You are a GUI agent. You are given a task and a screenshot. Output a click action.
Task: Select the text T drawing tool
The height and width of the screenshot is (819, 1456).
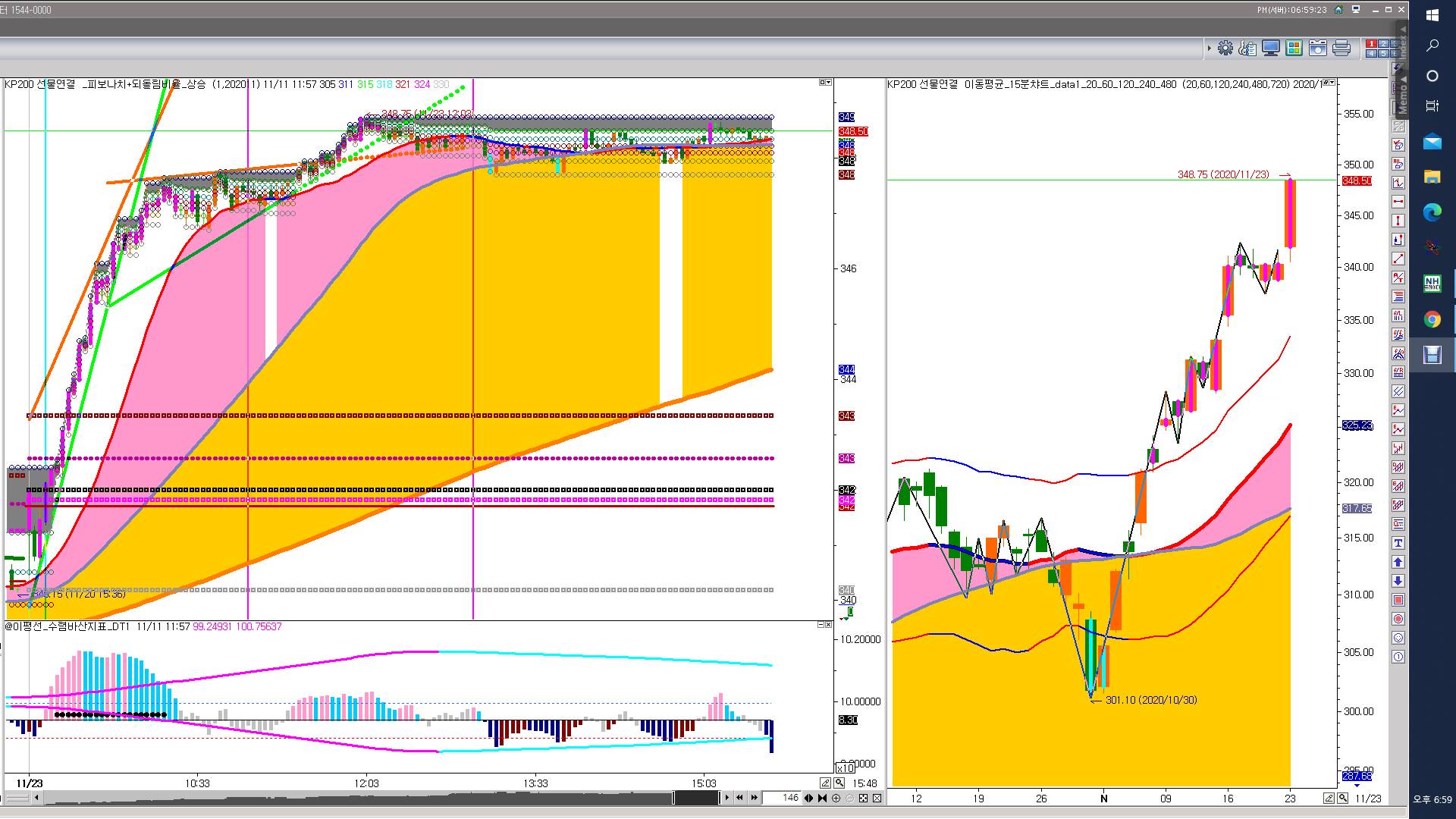[1398, 543]
